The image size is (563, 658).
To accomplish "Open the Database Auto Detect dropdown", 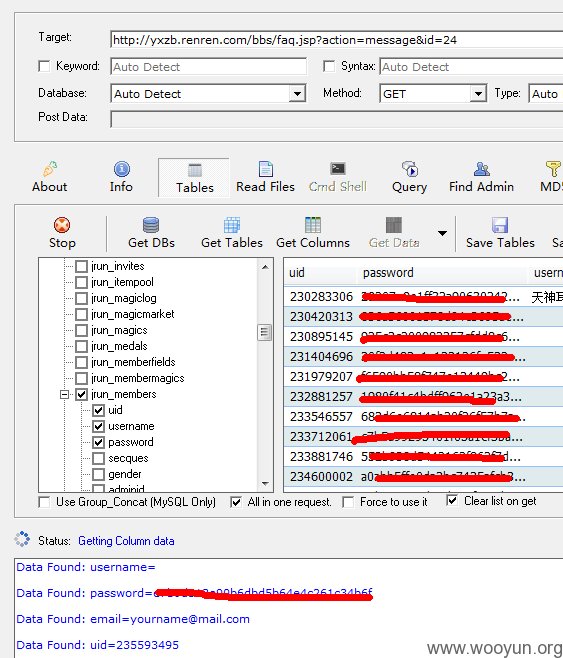I will pyautogui.click(x=297, y=94).
